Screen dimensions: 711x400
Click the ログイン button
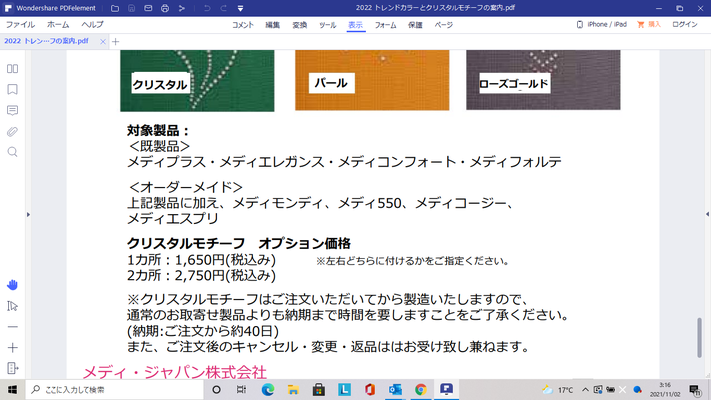[685, 24]
